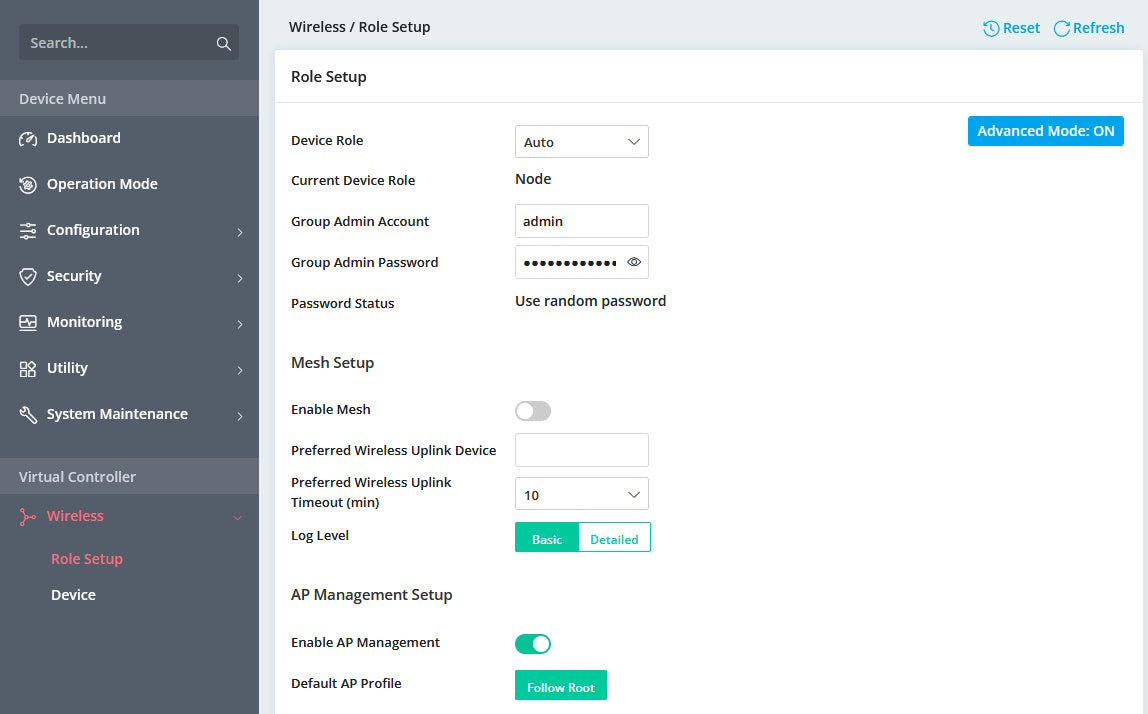Click the Wireless branch icon
Viewport: 1148px width, 714px height.
tap(28, 517)
